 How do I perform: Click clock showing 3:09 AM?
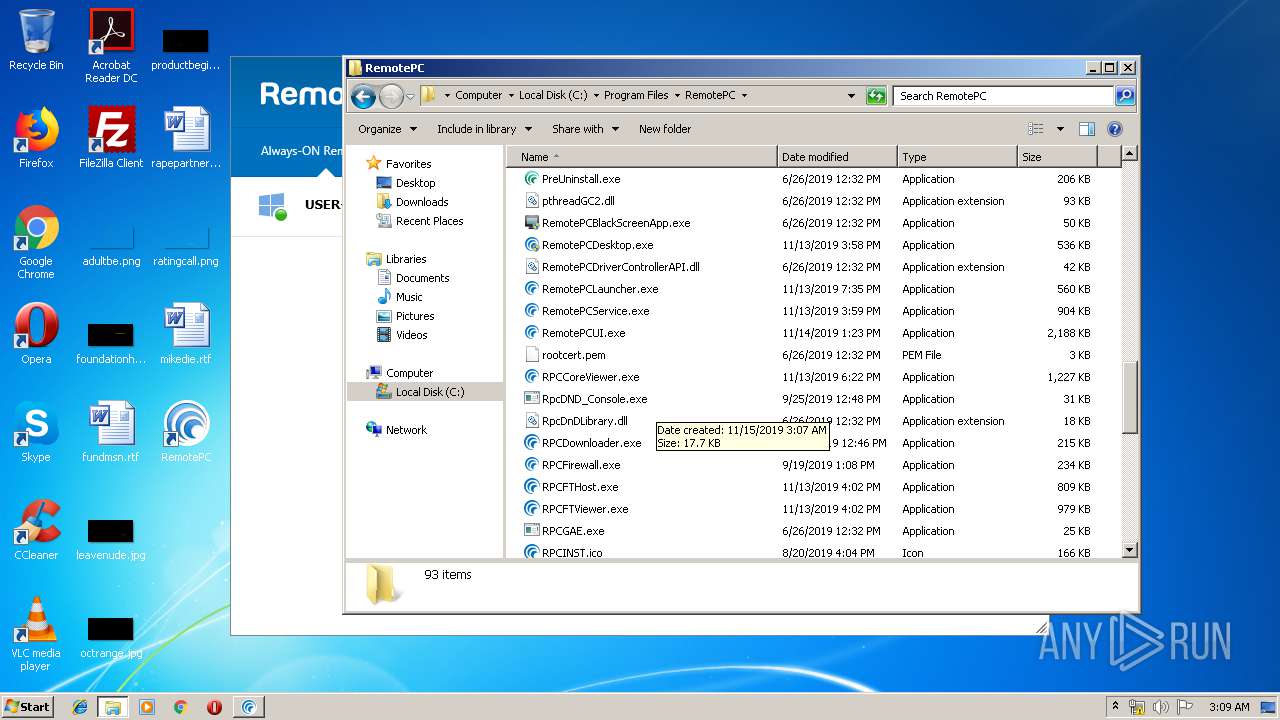(1229, 707)
